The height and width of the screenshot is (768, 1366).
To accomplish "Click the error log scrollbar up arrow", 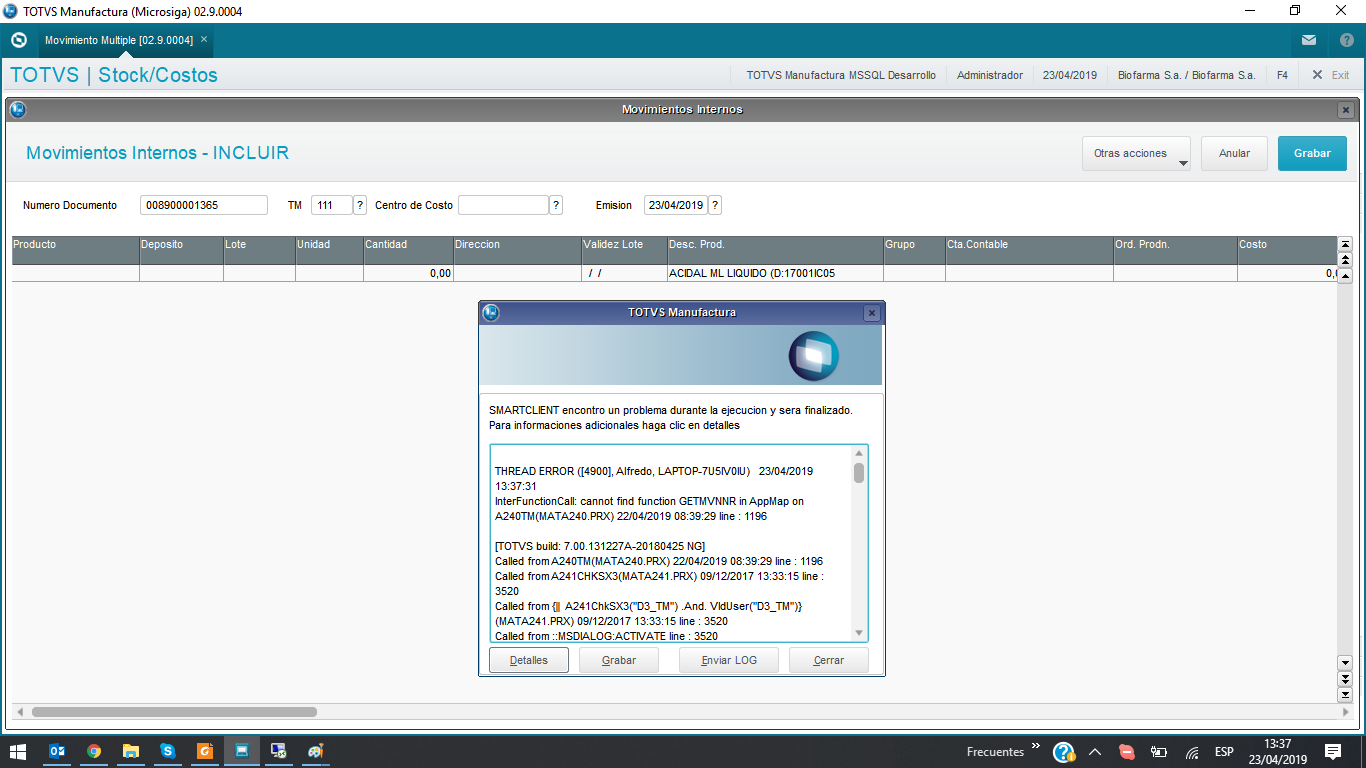I will coord(859,454).
